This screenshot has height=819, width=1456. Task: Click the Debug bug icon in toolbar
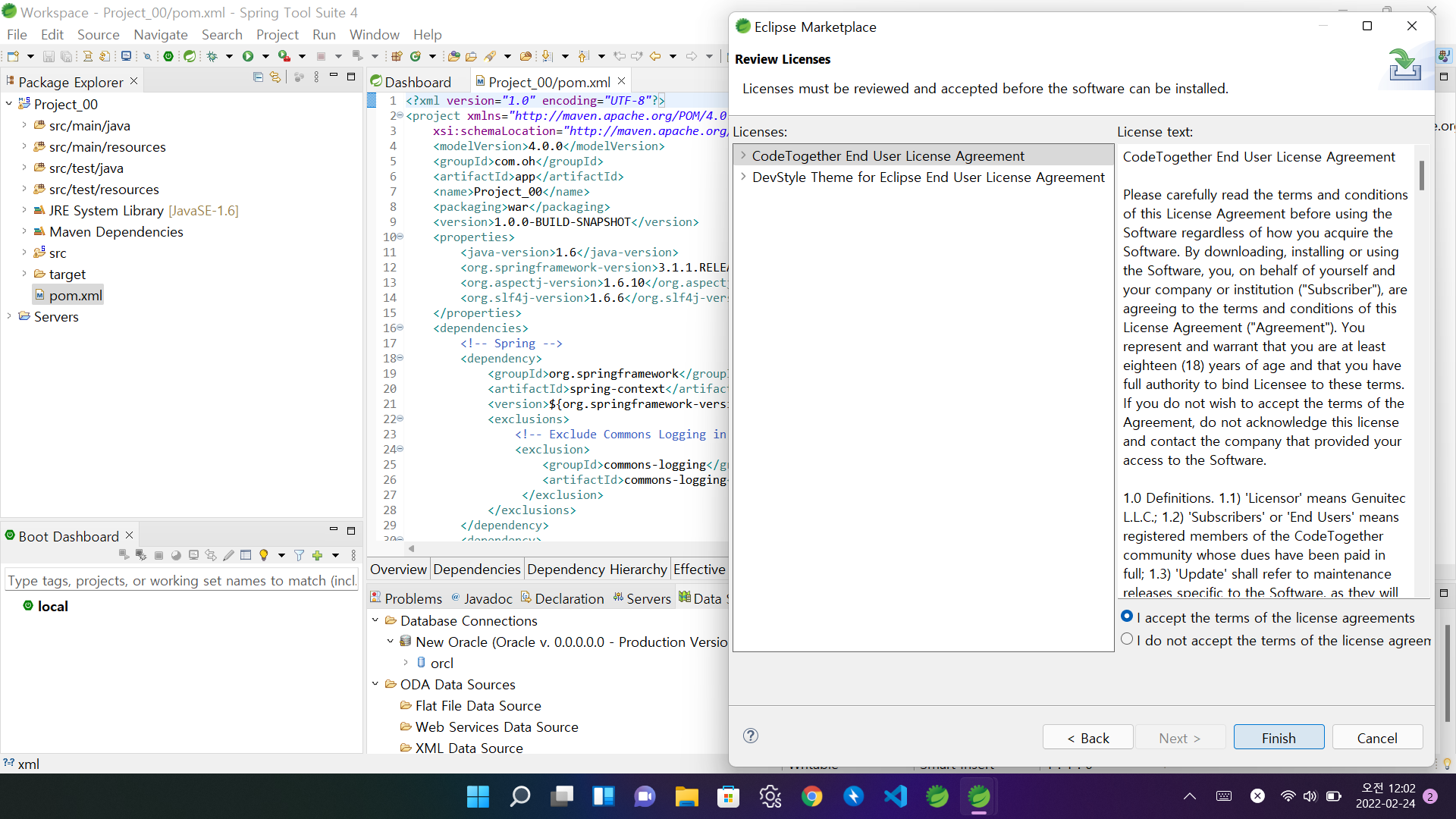(x=212, y=56)
